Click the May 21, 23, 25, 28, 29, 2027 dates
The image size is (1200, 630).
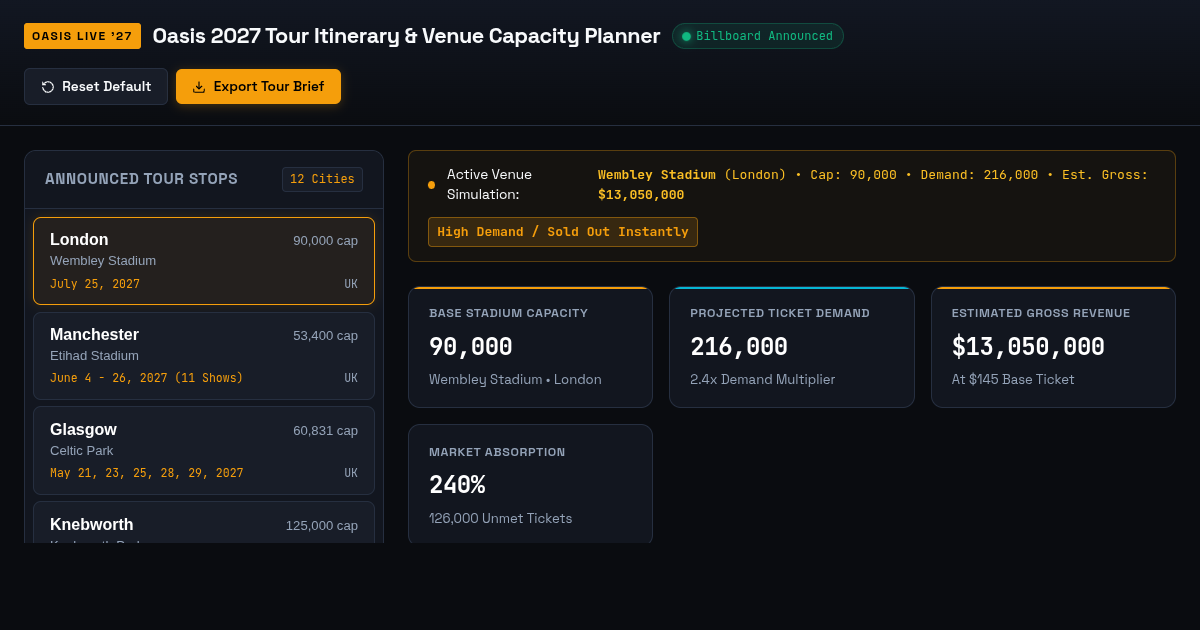click(x=146, y=473)
